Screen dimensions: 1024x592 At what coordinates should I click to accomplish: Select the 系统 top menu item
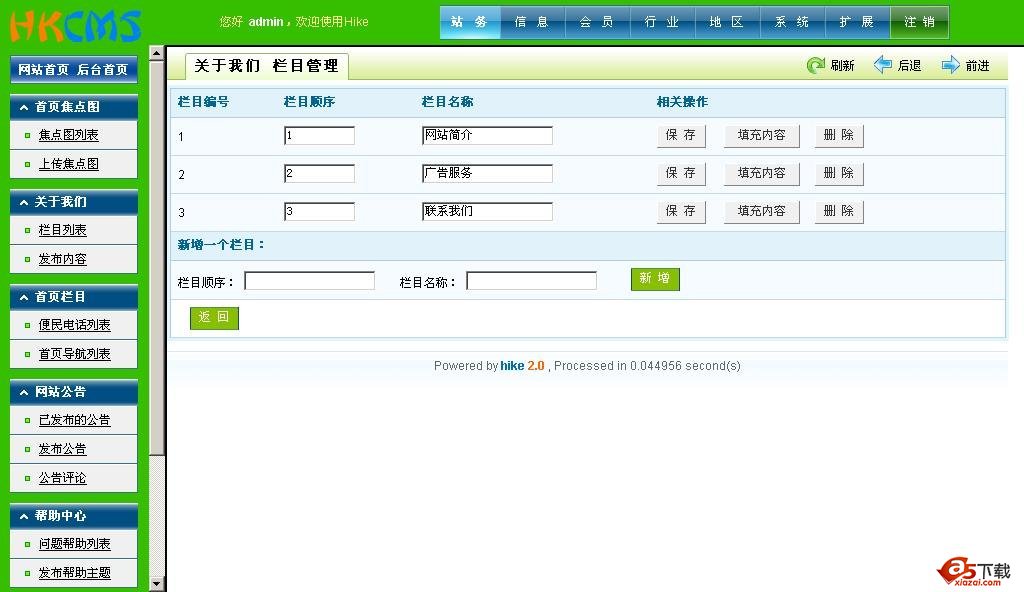tap(792, 22)
